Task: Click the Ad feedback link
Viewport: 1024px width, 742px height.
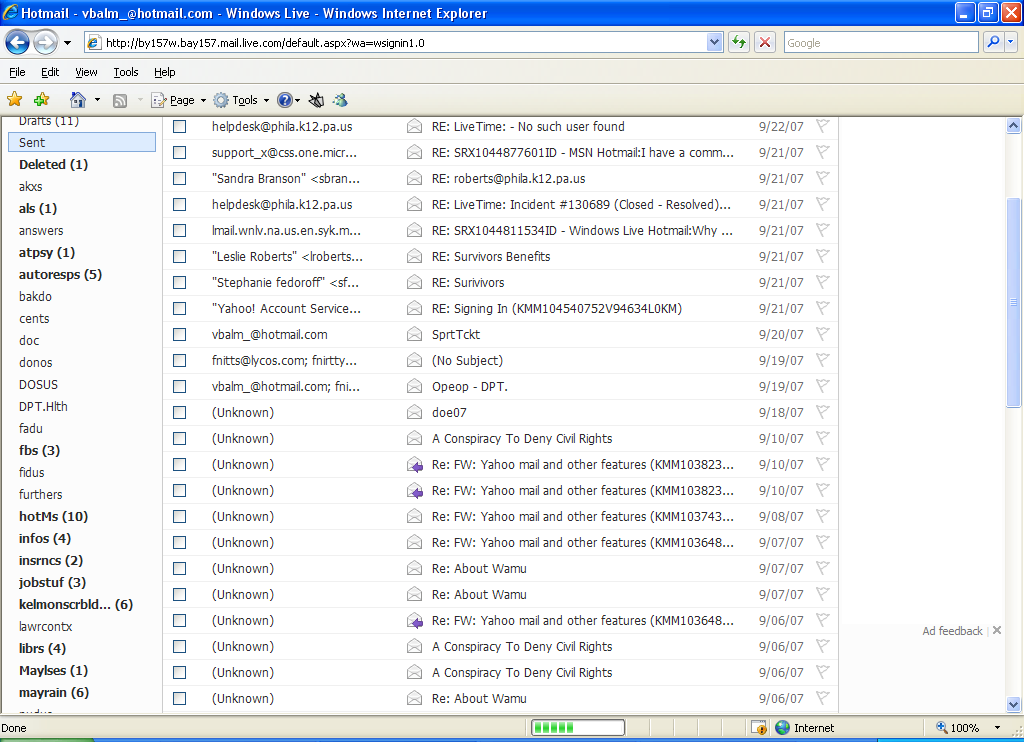Action: (952, 631)
